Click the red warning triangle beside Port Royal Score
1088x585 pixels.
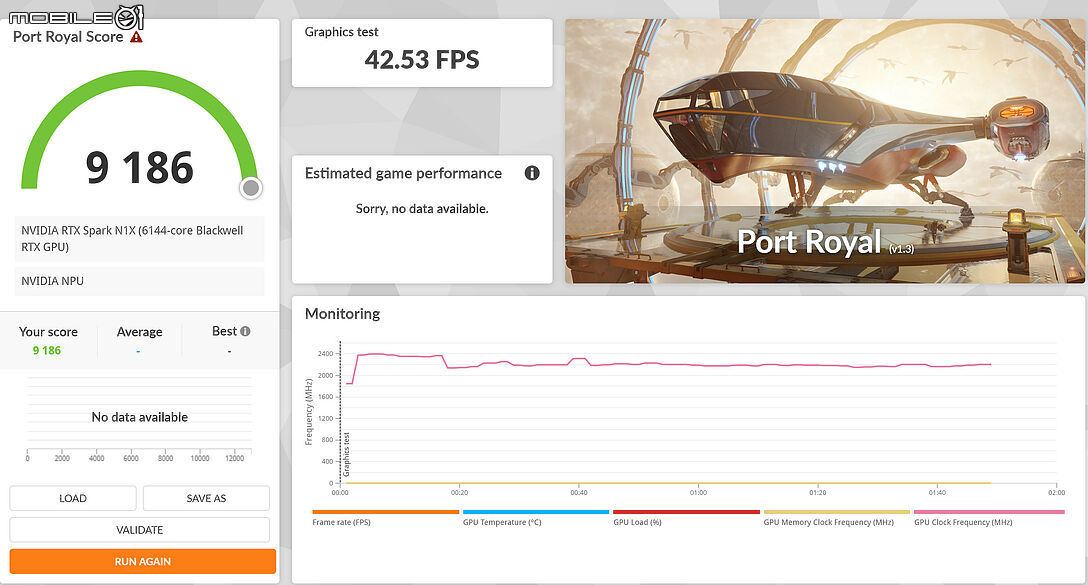[x=136, y=37]
